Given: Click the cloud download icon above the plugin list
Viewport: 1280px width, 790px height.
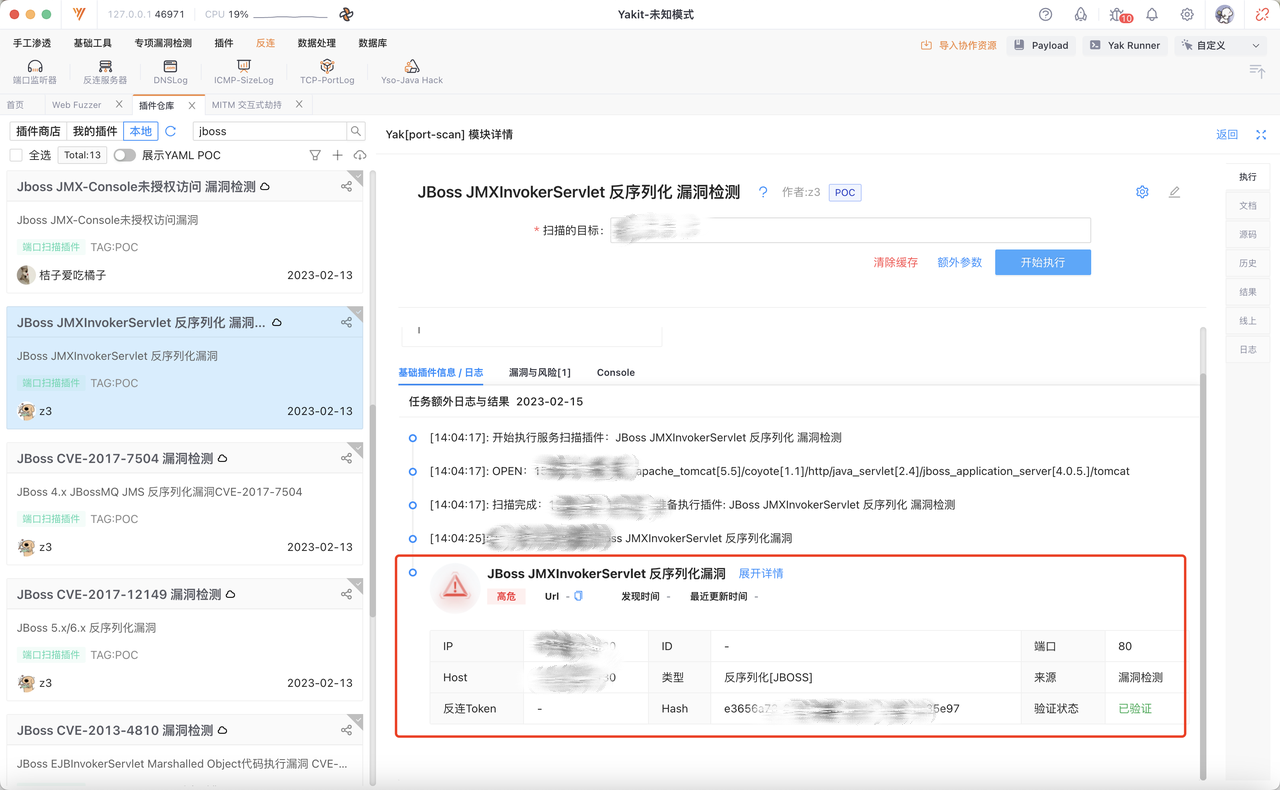Looking at the screenshot, I should 360,155.
